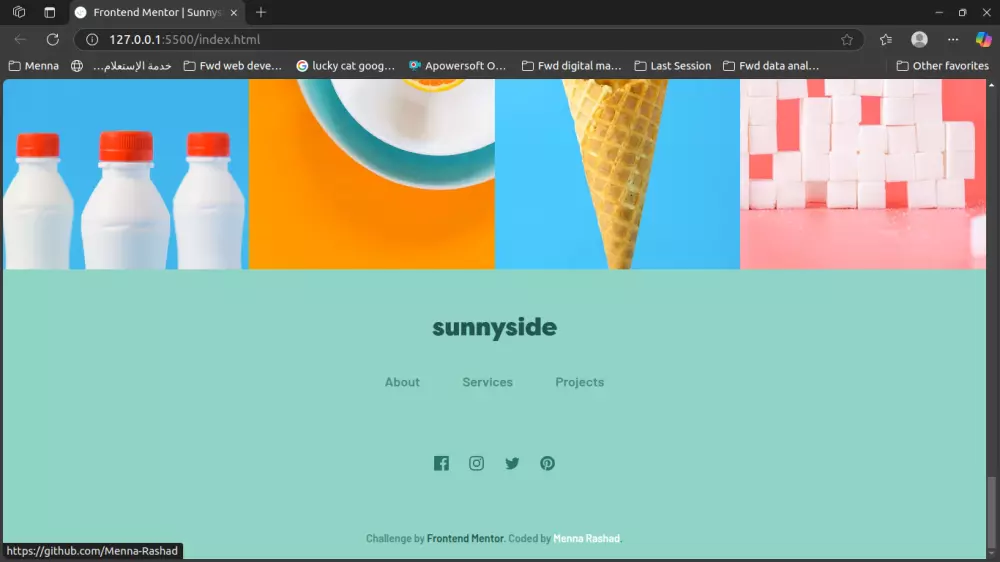Open the Menna bookmarks folder
The height and width of the screenshot is (562, 1000).
click(x=34, y=66)
